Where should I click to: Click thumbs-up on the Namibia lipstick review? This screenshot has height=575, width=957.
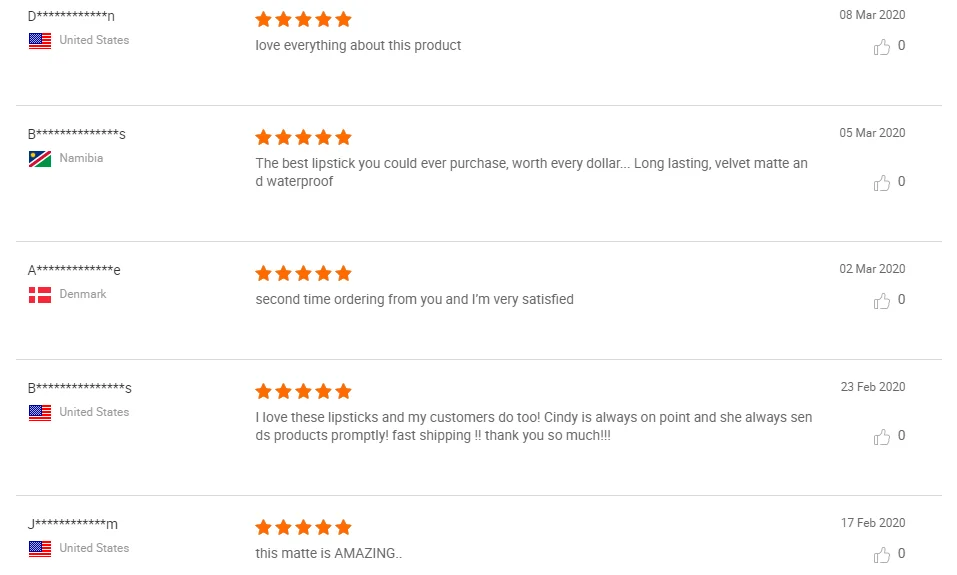pos(882,182)
